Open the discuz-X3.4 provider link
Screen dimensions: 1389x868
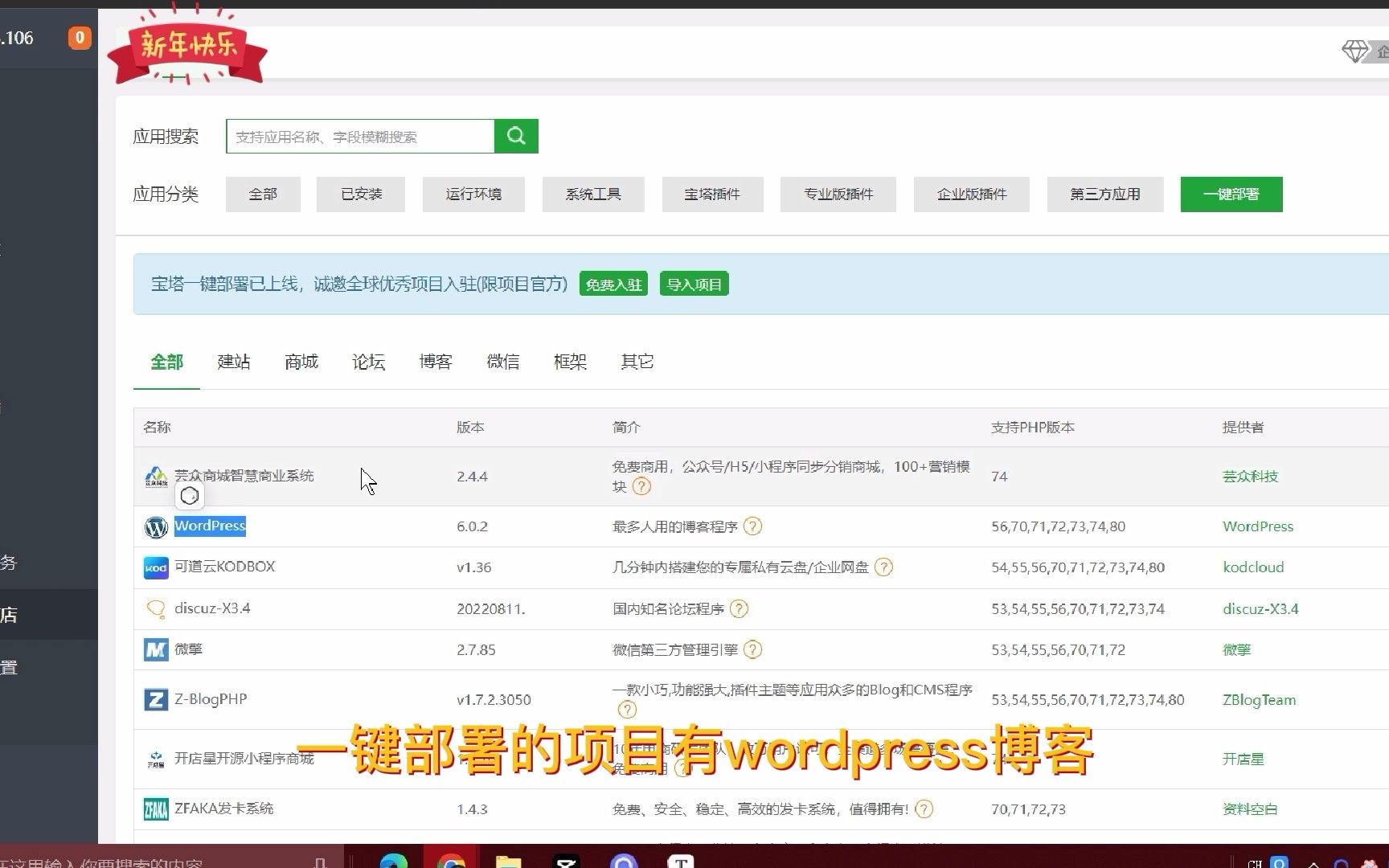click(x=1260, y=609)
